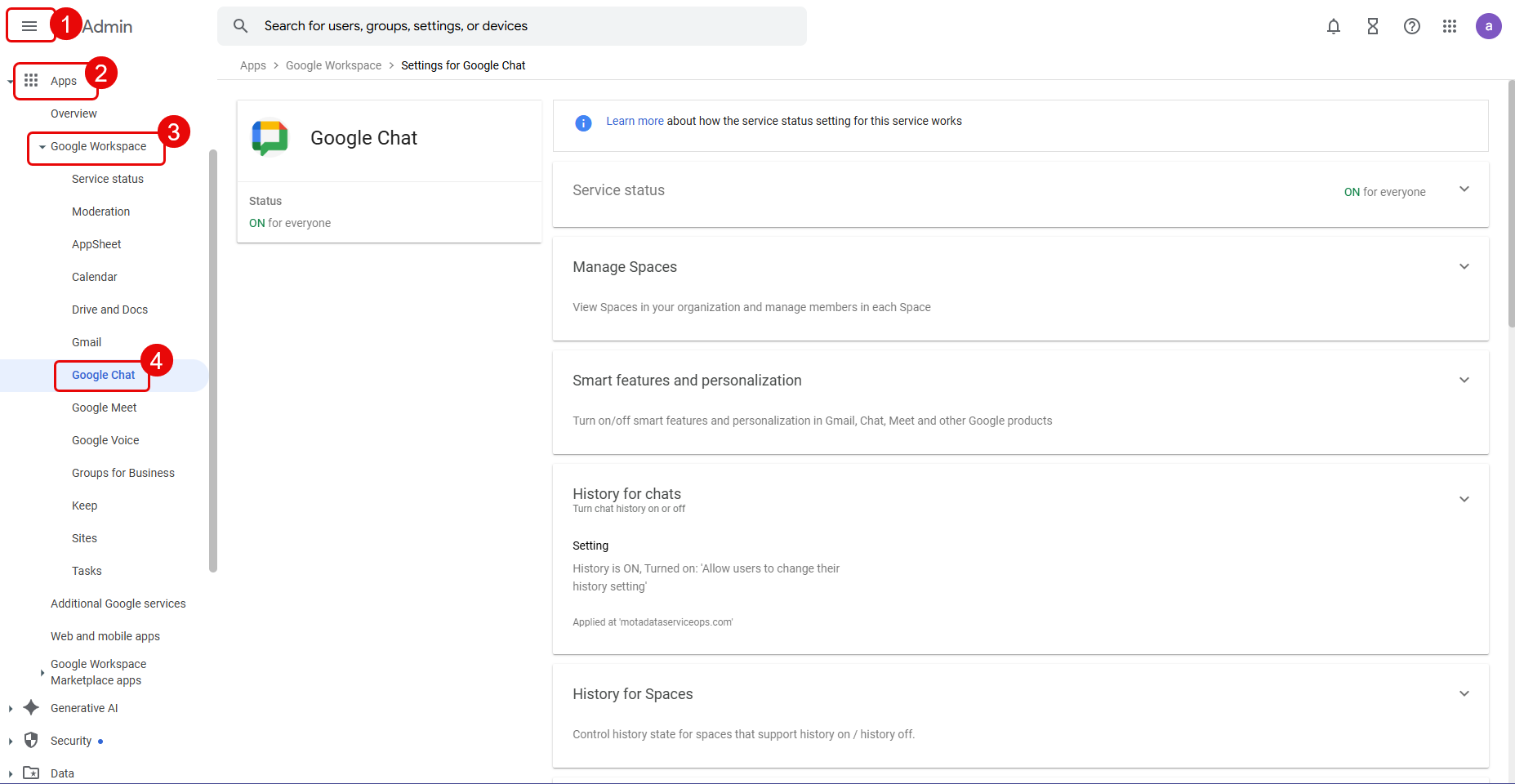Select Gmail in the sidebar

(x=87, y=342)
